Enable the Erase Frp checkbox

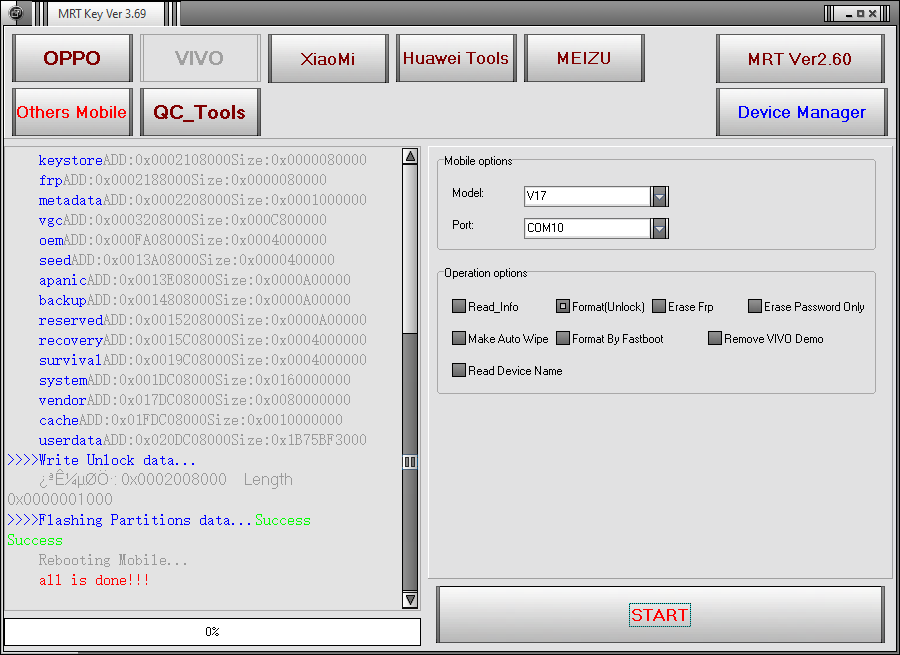pos(659,306)
